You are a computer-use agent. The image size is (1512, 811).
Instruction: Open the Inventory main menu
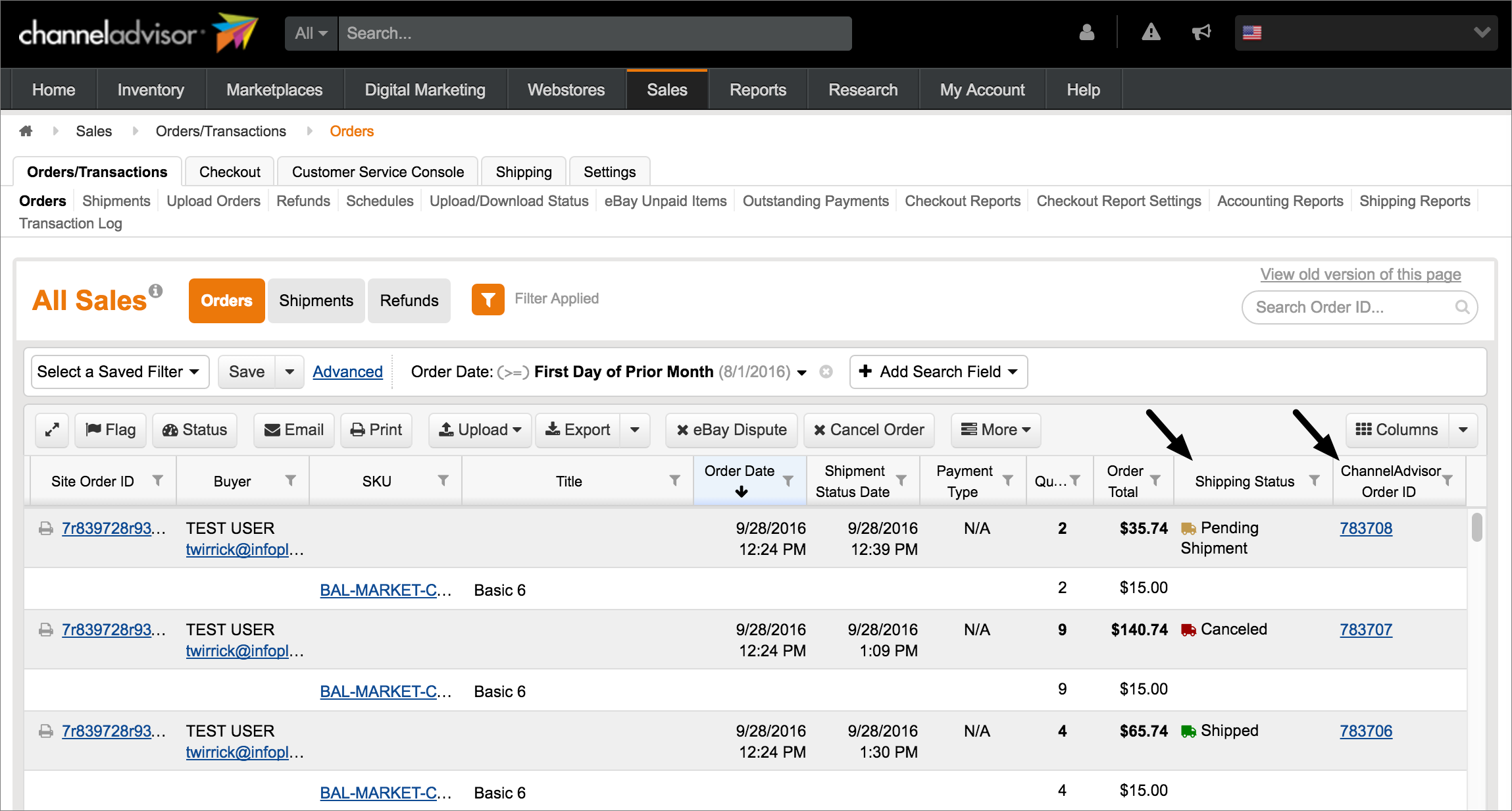coord(151,90)
